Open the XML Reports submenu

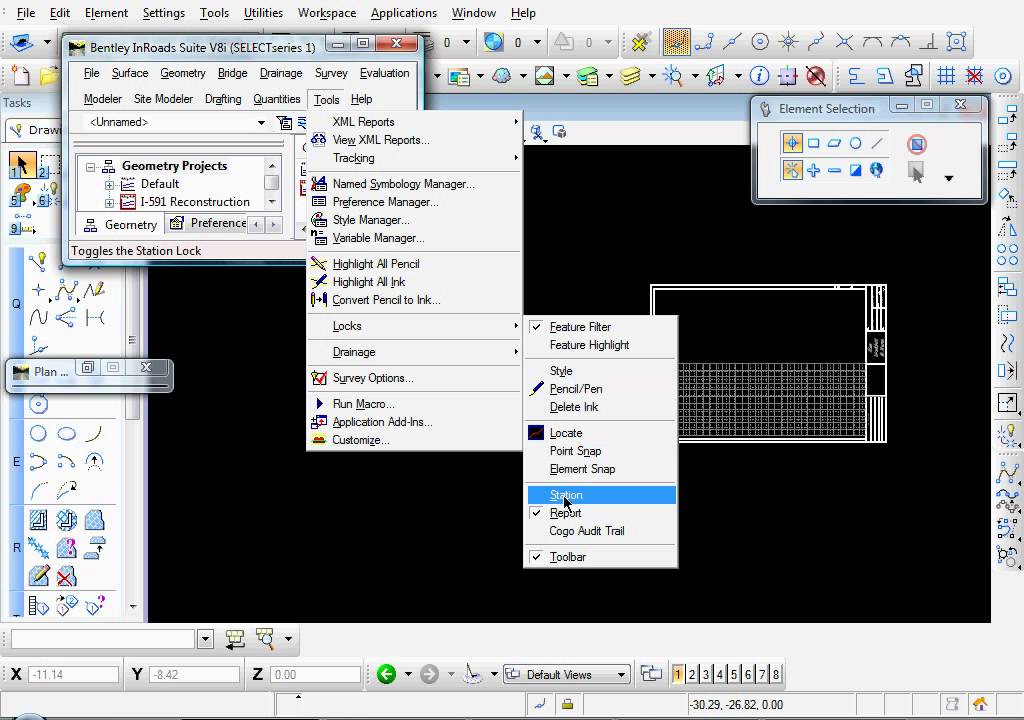(x=415, y=122)
